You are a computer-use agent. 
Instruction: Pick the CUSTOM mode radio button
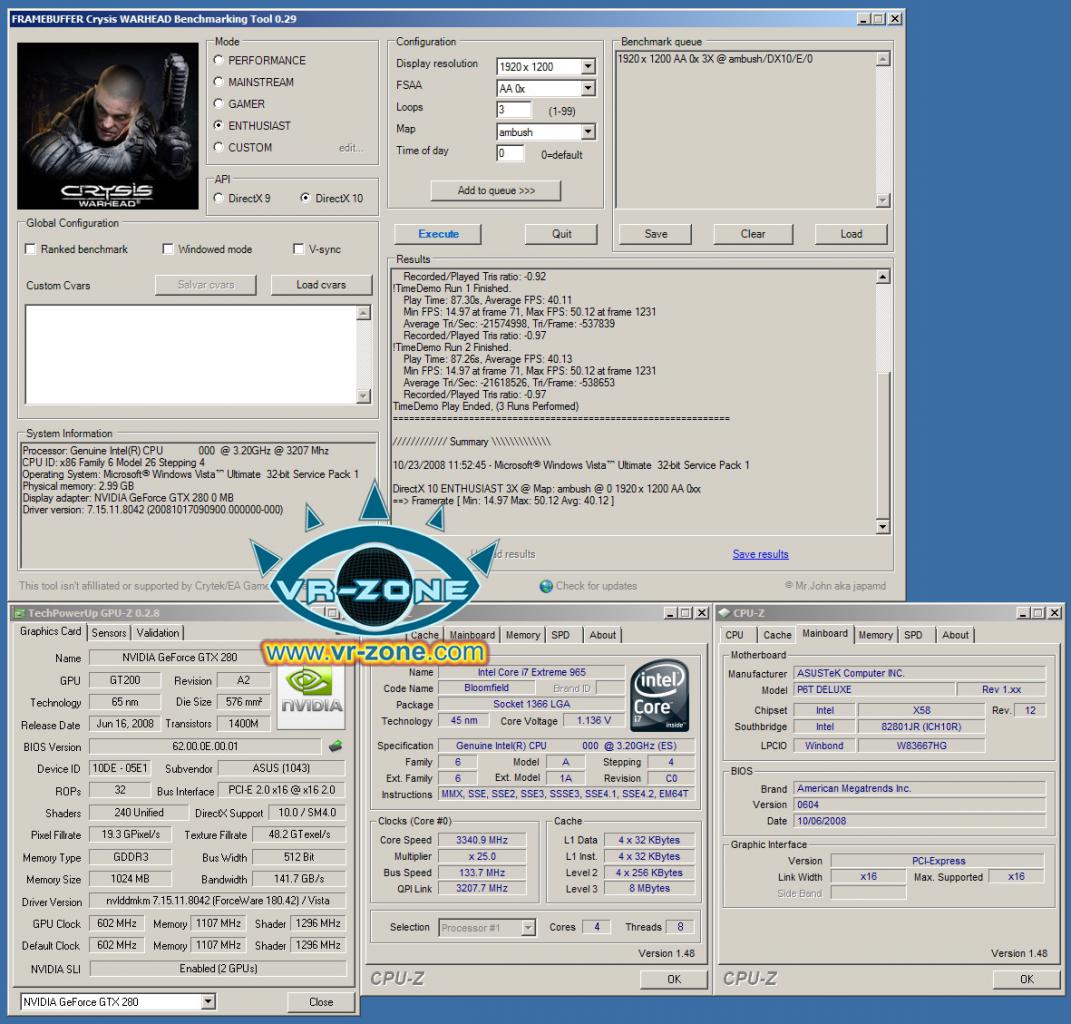(x=219, y=147)
